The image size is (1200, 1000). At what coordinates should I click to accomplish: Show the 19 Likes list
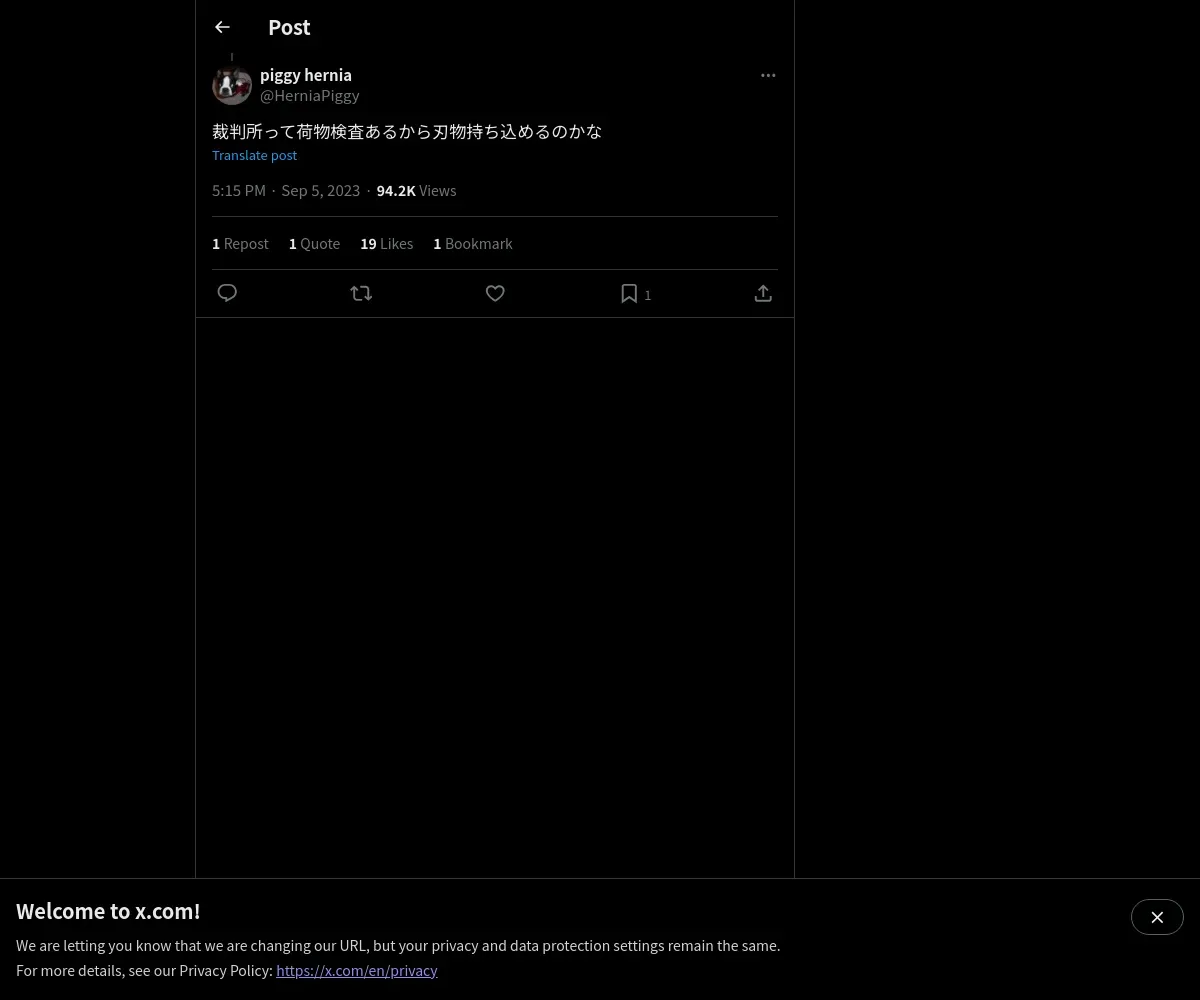(386, 243)
